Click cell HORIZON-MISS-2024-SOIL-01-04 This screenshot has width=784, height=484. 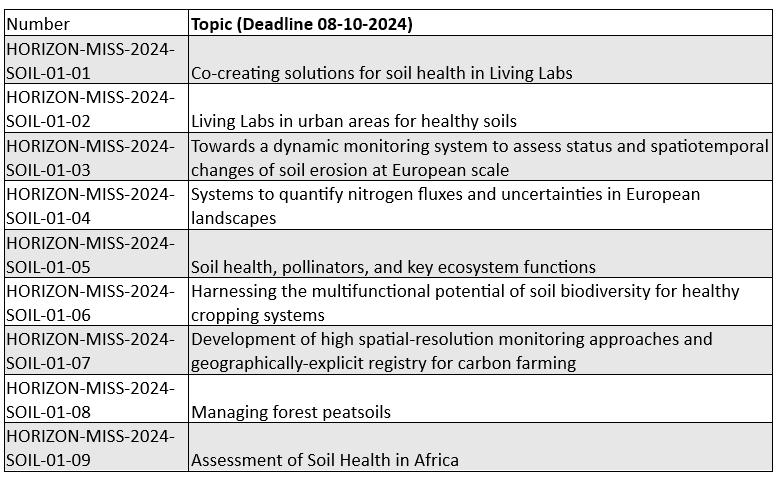[x=96, y=205]
